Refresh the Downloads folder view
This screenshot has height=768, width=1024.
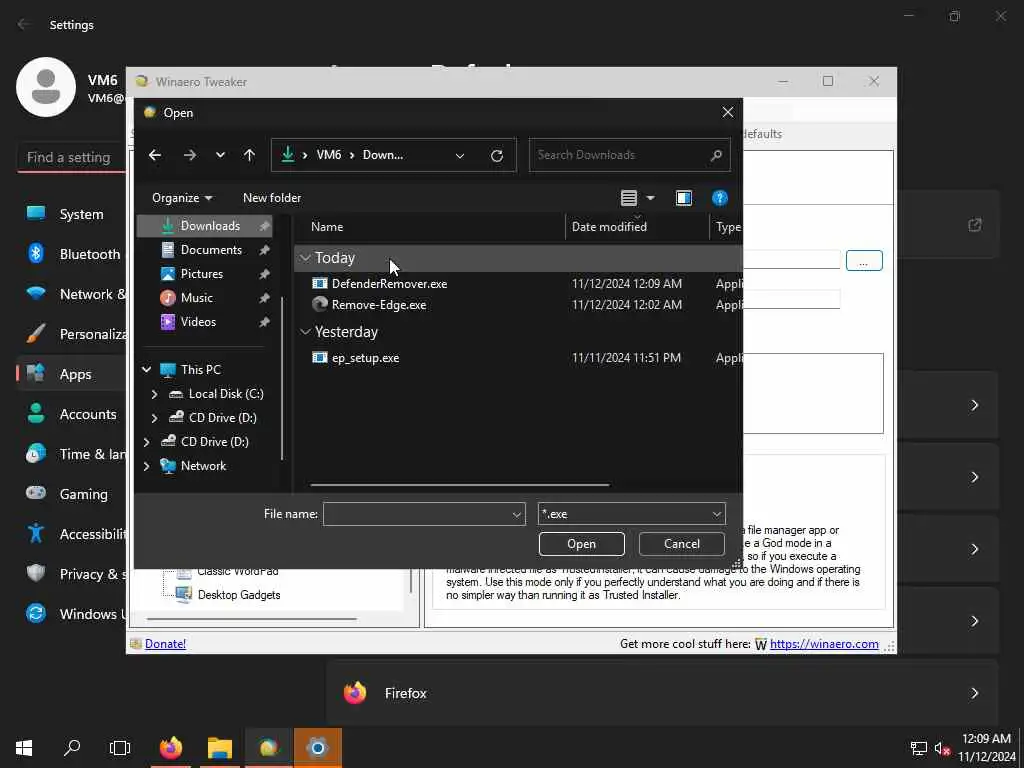point(497,155)
